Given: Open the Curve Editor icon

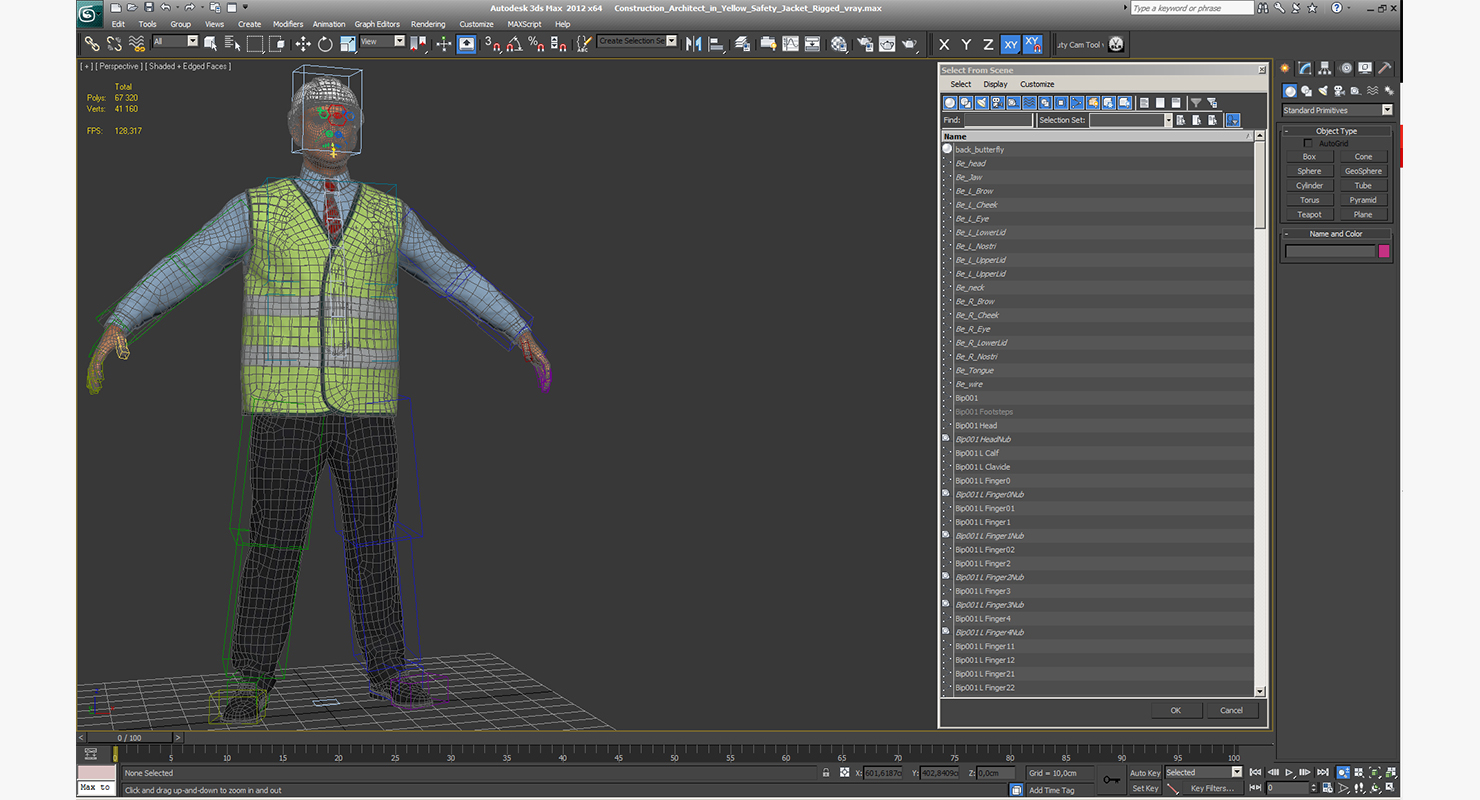Looking at the screenshot, I should coord(790,44).
